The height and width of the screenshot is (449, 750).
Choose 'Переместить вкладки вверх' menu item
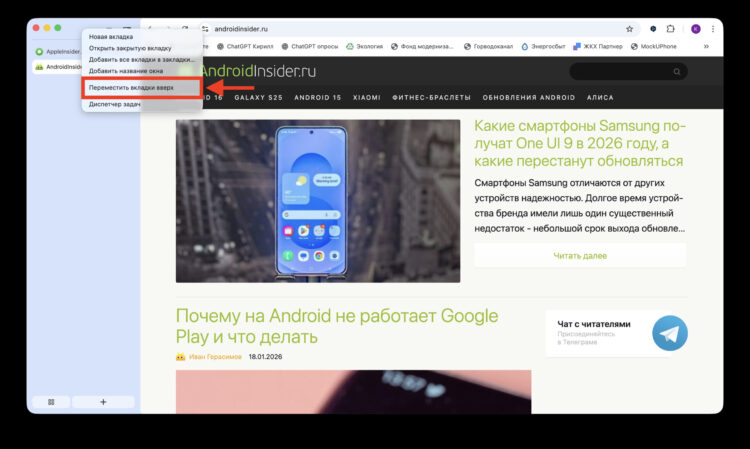(x=142, y=88)
